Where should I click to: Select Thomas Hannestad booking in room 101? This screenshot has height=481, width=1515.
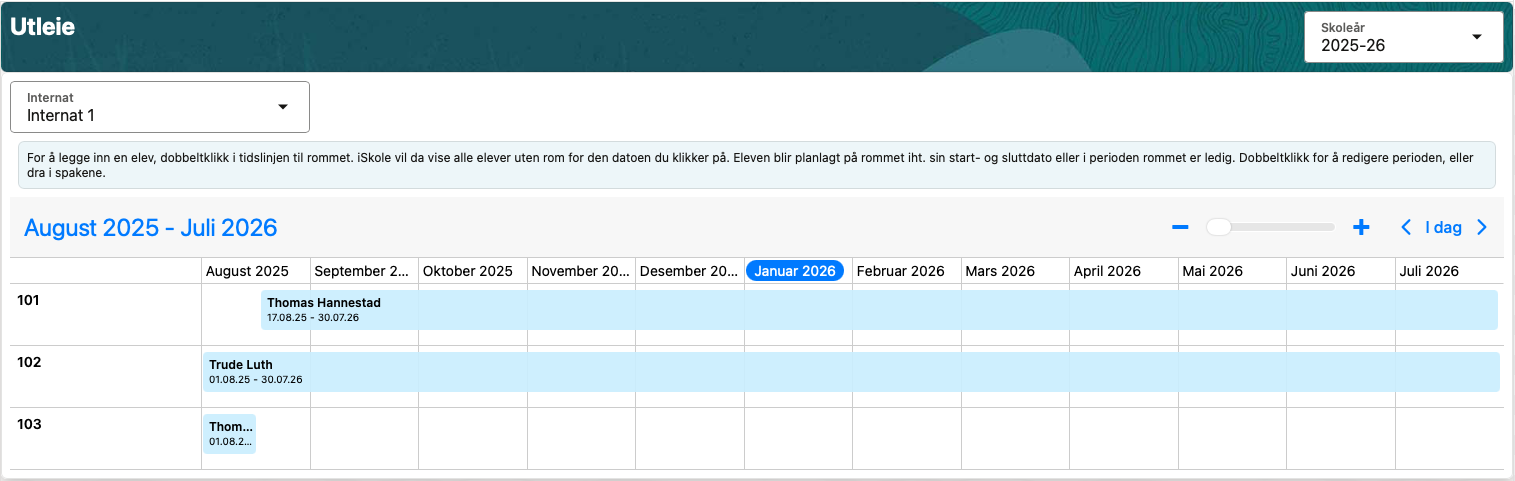click(878, 310)
